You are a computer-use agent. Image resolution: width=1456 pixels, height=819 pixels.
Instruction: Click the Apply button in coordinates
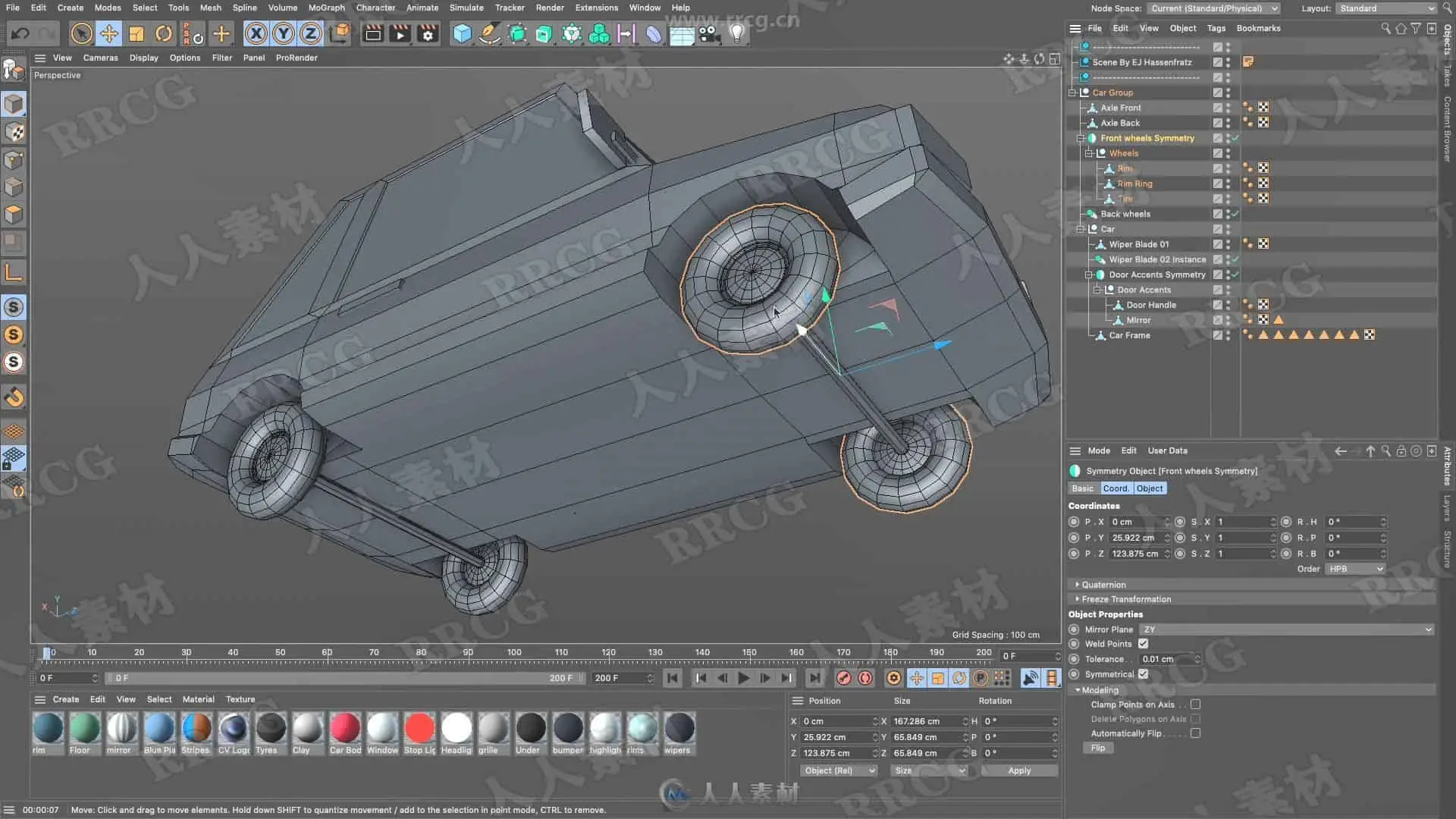pyautogui.click(x=1018, y=770)
